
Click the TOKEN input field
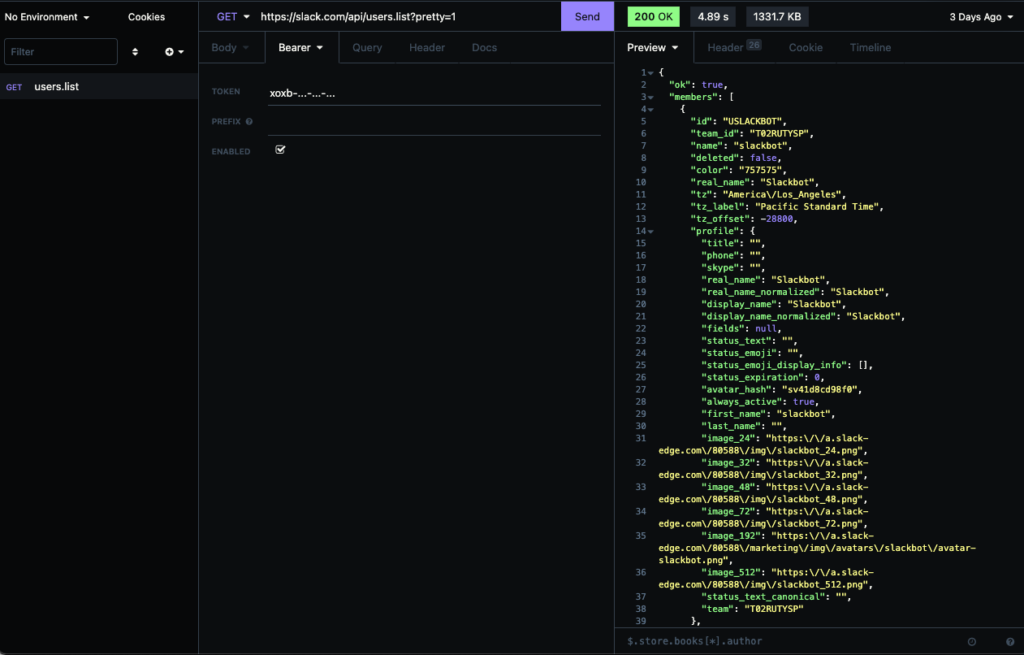434,93
